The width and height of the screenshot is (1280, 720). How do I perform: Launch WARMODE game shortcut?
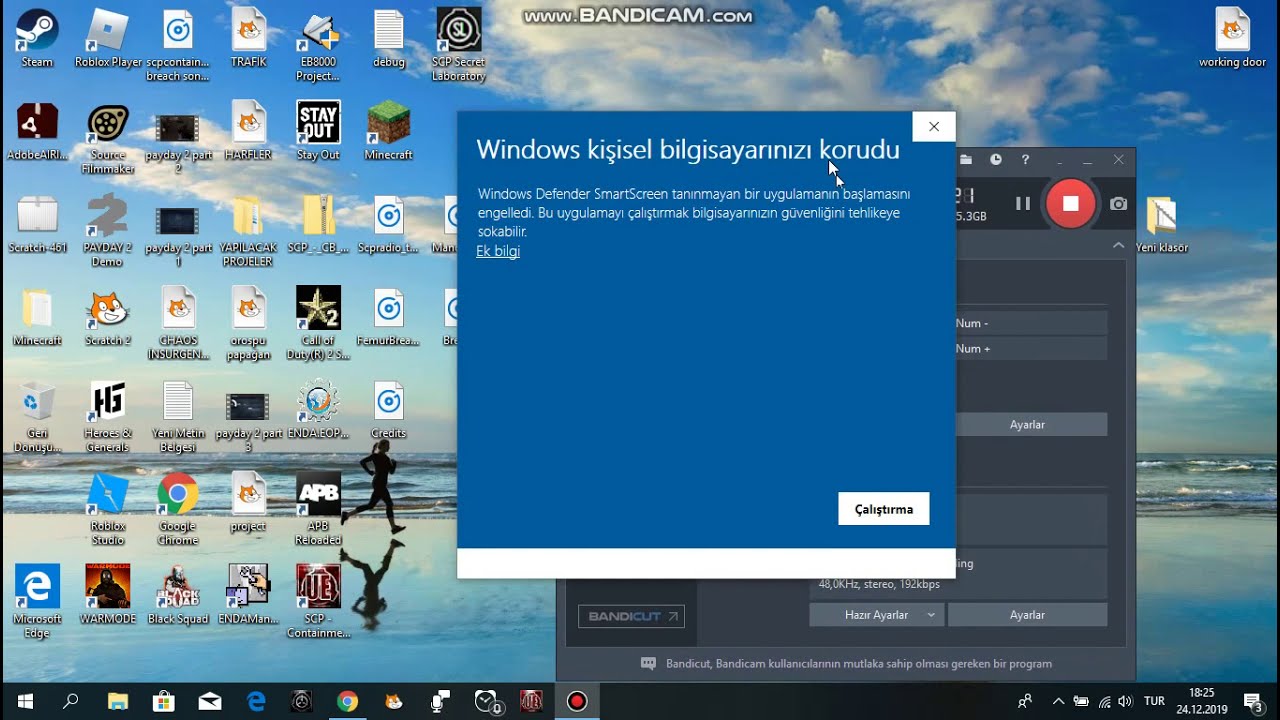pos(108,596)
